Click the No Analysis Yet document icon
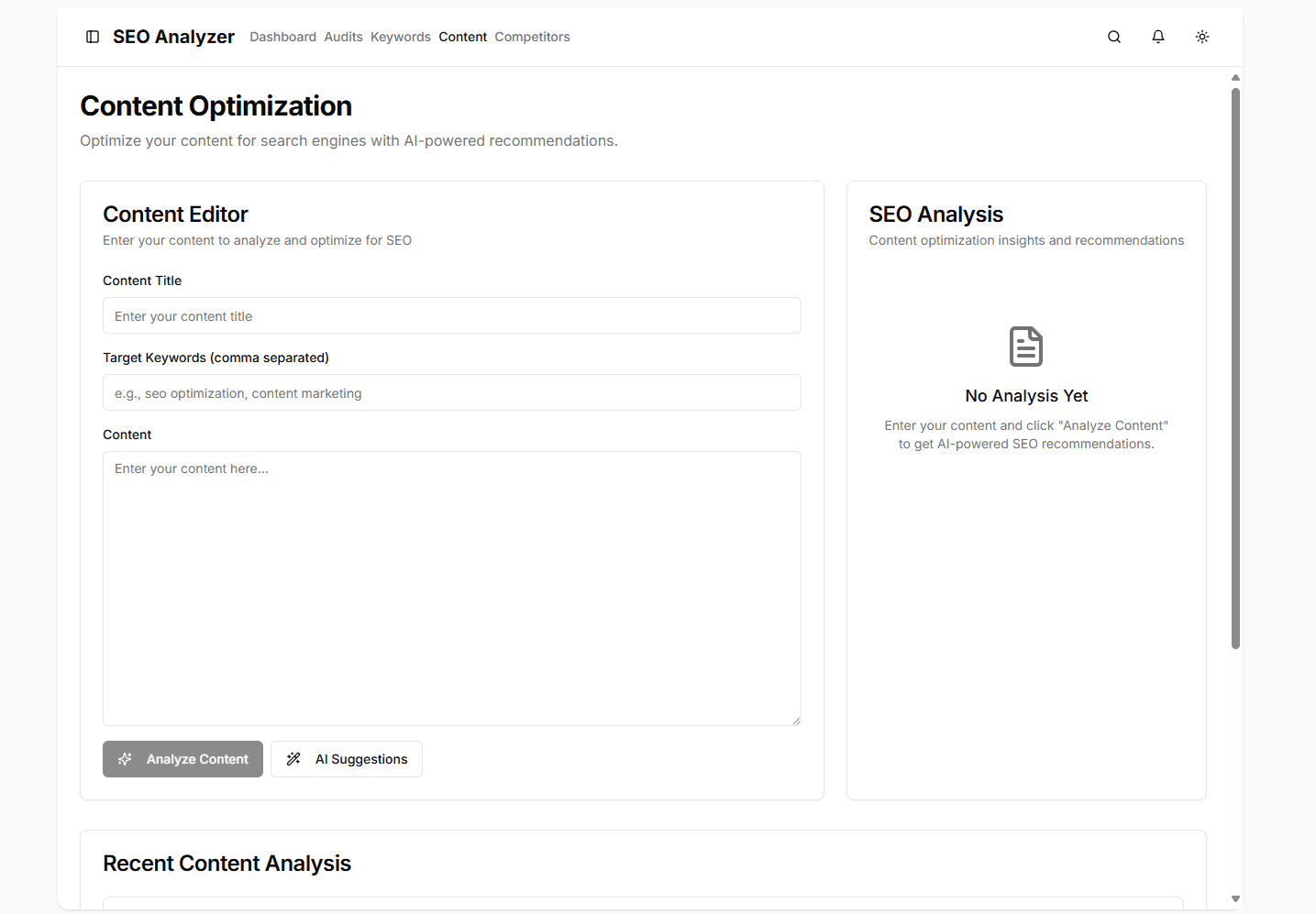This screenshot has width=1316, height=914. (1026, 347)
